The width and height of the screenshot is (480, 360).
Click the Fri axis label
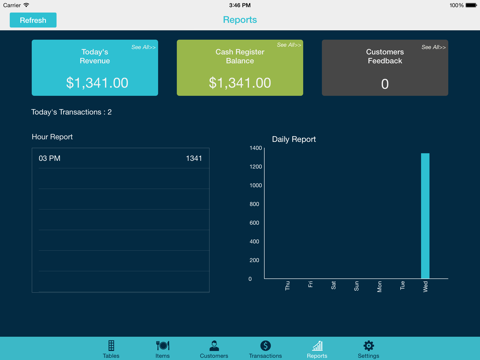pyautogui.click(x=310, y=284)
